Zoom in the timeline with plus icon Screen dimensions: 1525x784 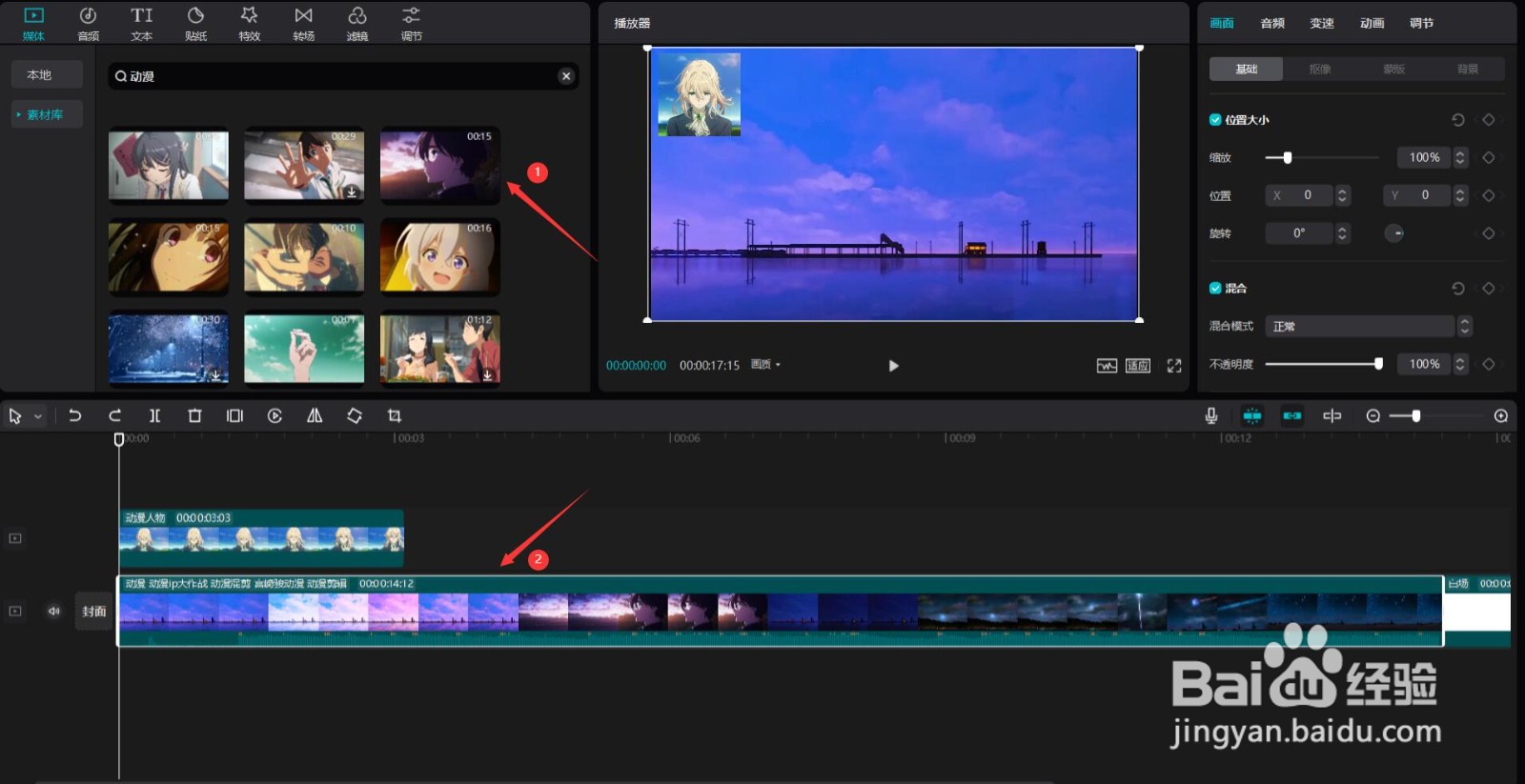click(1501, 415)
